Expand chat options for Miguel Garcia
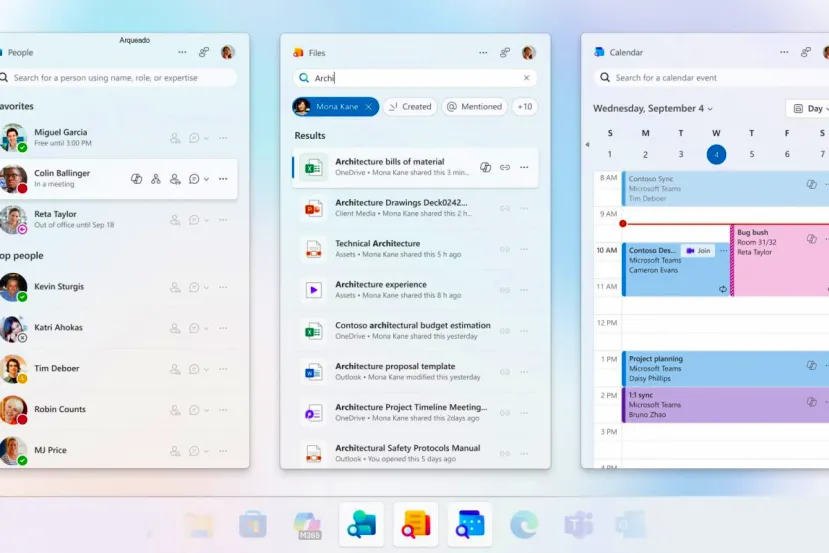The image size is (829, 553). [x=206, y=138]
